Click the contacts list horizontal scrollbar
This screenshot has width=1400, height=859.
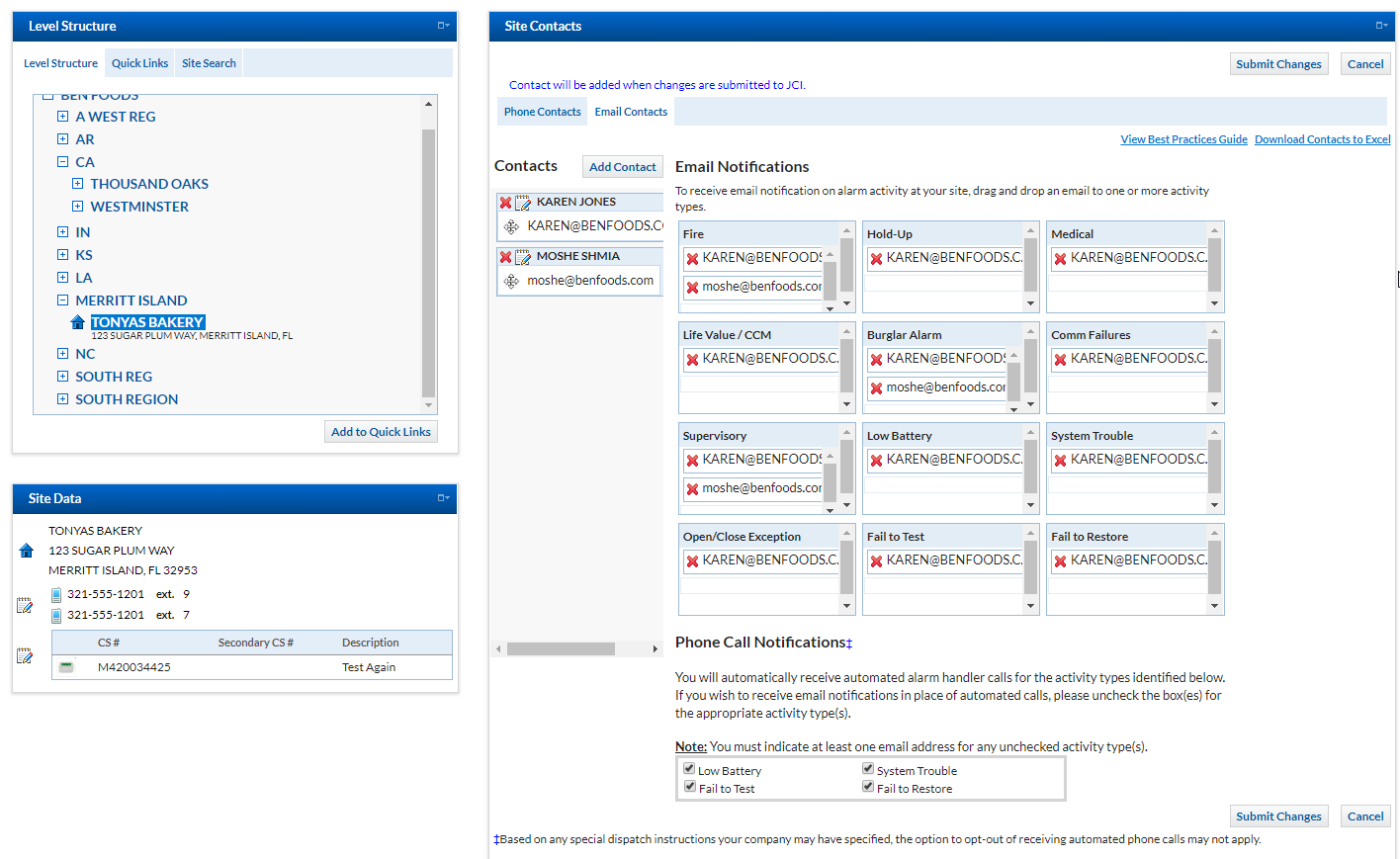(561, 649)
